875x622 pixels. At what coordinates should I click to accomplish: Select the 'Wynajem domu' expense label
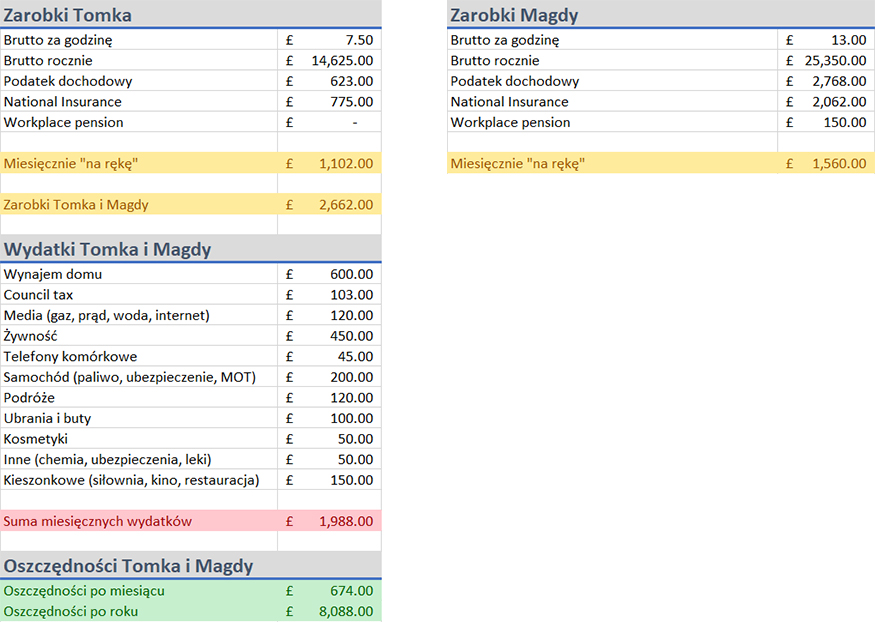53,274
